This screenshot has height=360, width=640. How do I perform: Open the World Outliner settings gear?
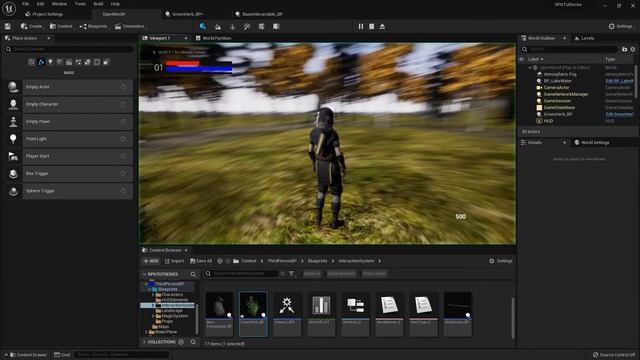633,49
